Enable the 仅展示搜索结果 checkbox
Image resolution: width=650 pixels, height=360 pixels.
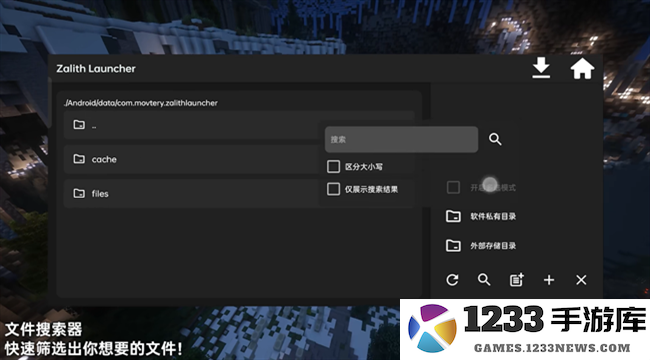pos(333,189)
